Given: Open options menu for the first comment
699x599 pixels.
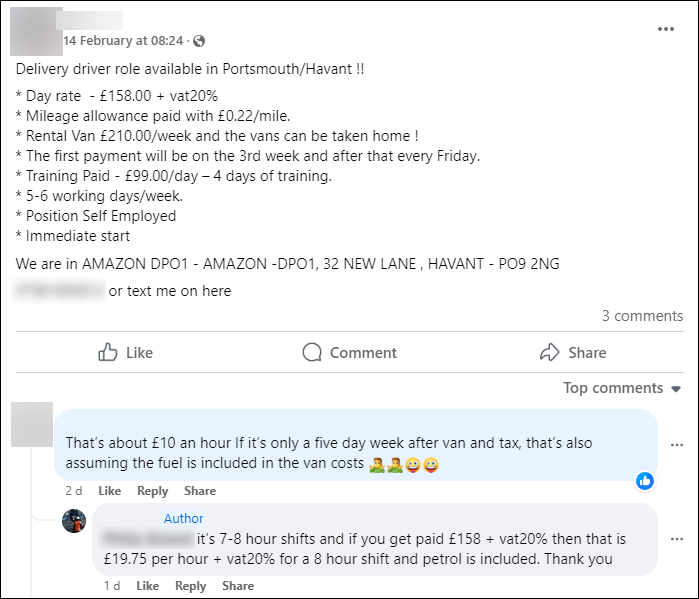Looking at the screenshot, I should coord(677,445).
